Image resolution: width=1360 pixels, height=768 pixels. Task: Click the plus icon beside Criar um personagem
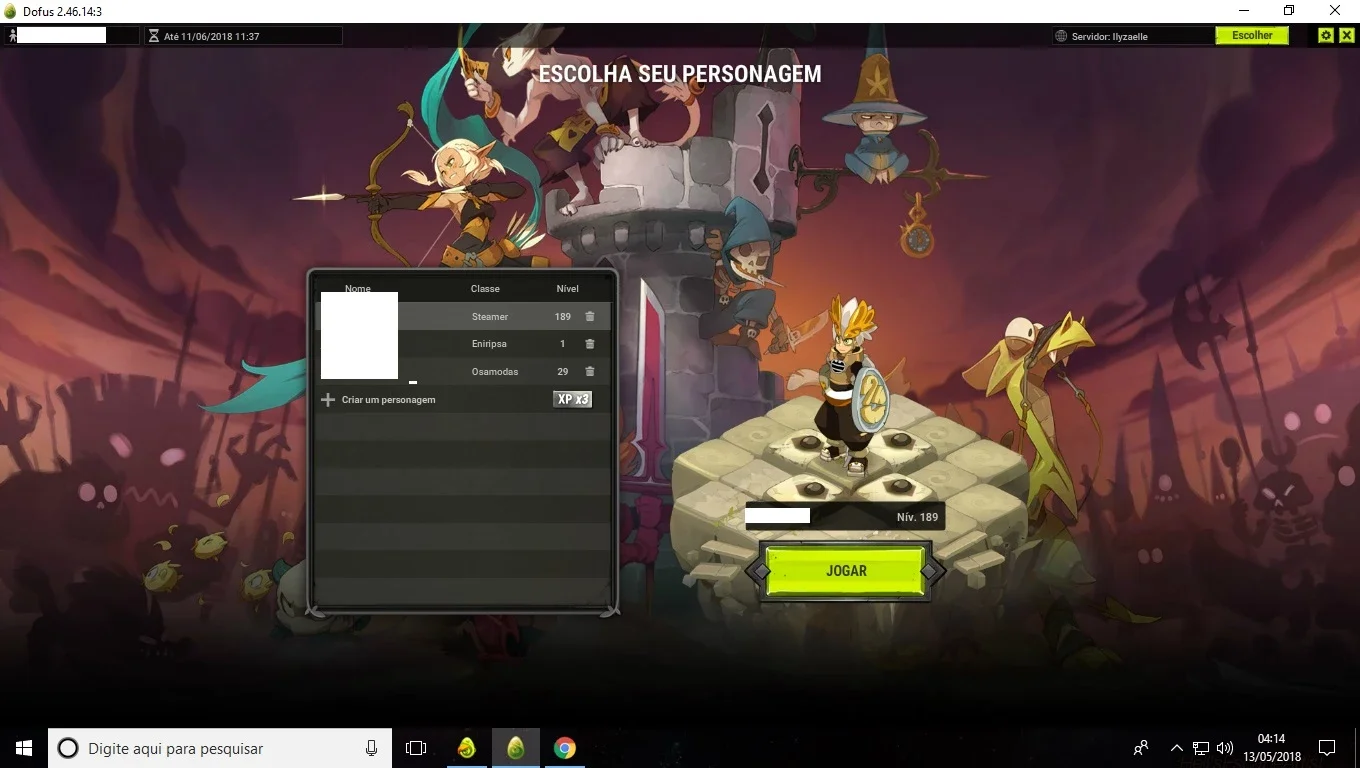pyautogui.click(x=327, y=400)
